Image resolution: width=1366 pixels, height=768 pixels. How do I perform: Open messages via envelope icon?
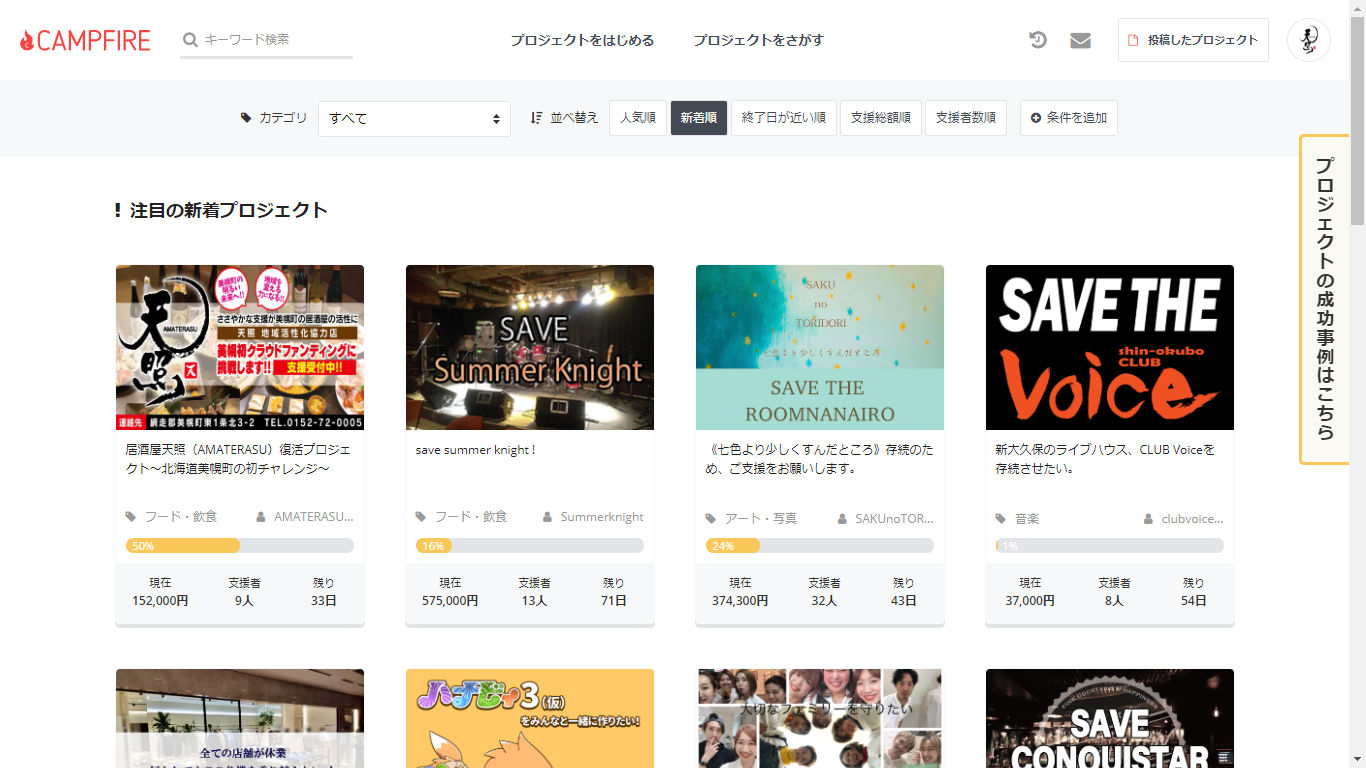tap(1080, 40)
